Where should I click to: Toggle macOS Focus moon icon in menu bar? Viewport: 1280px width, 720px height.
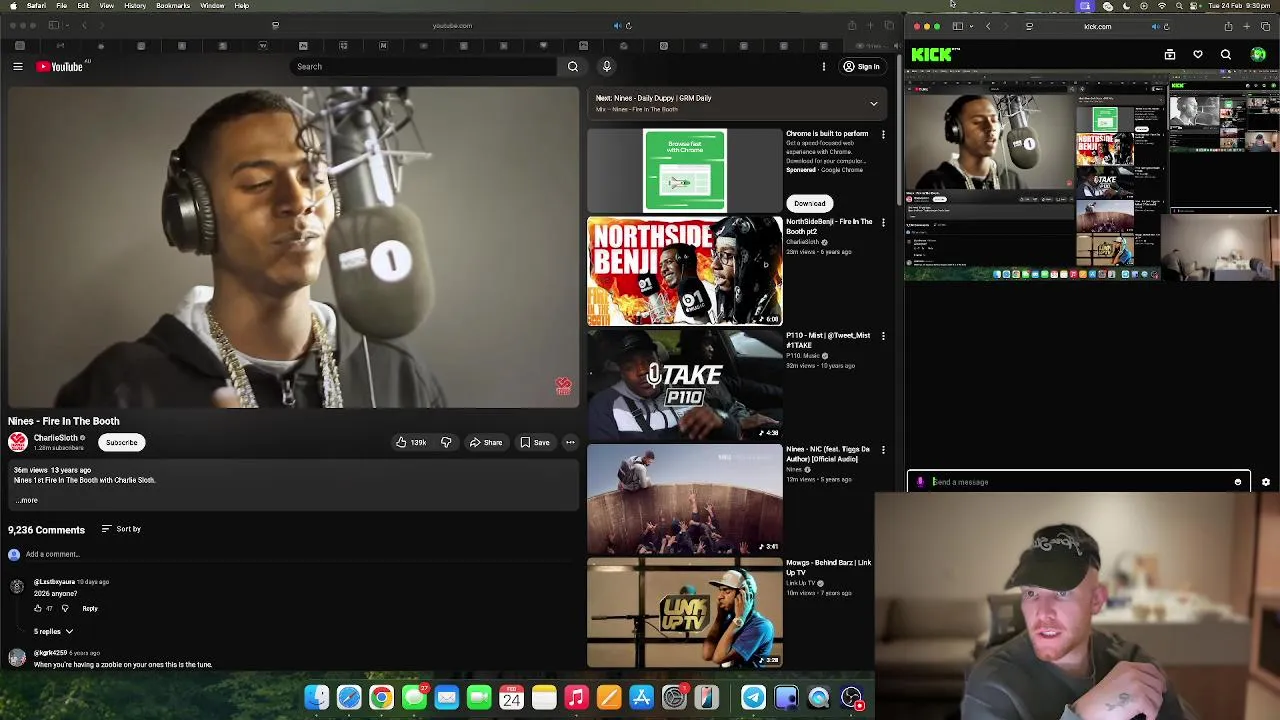pyautogui.click(x=1126, y=6)
